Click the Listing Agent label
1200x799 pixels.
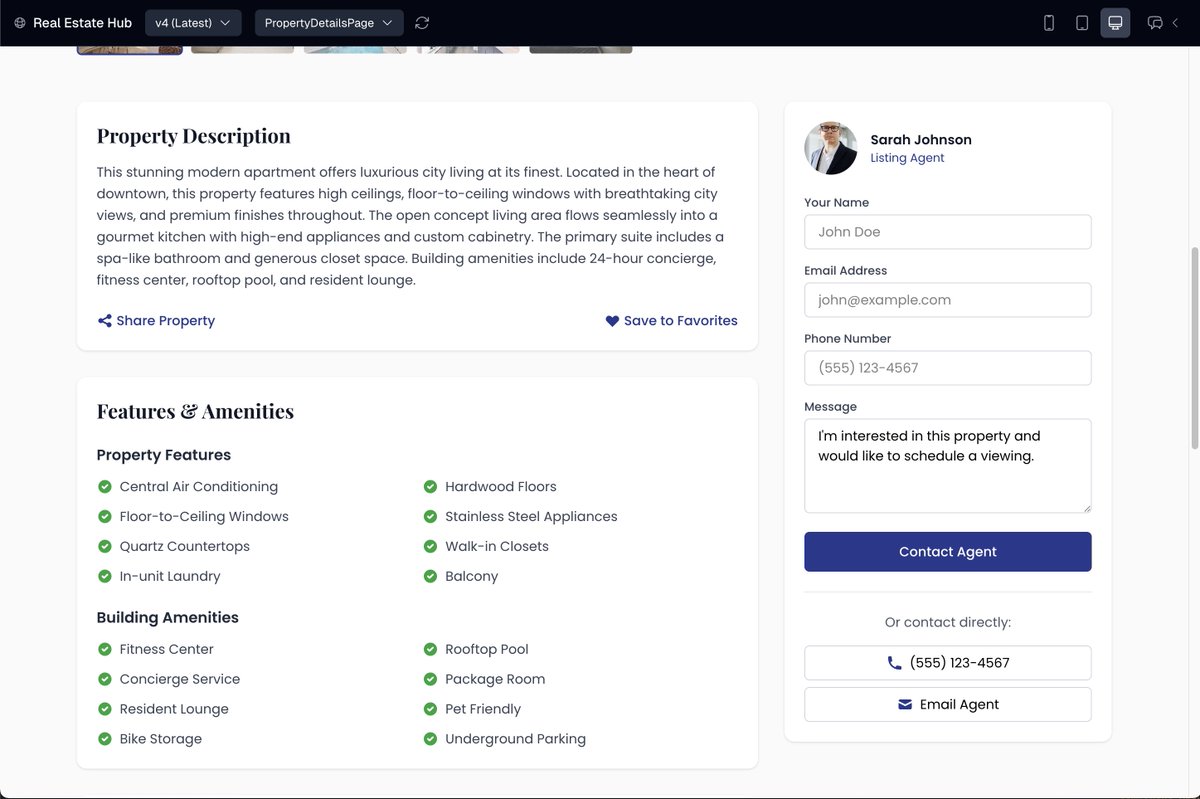click(907, 158)
